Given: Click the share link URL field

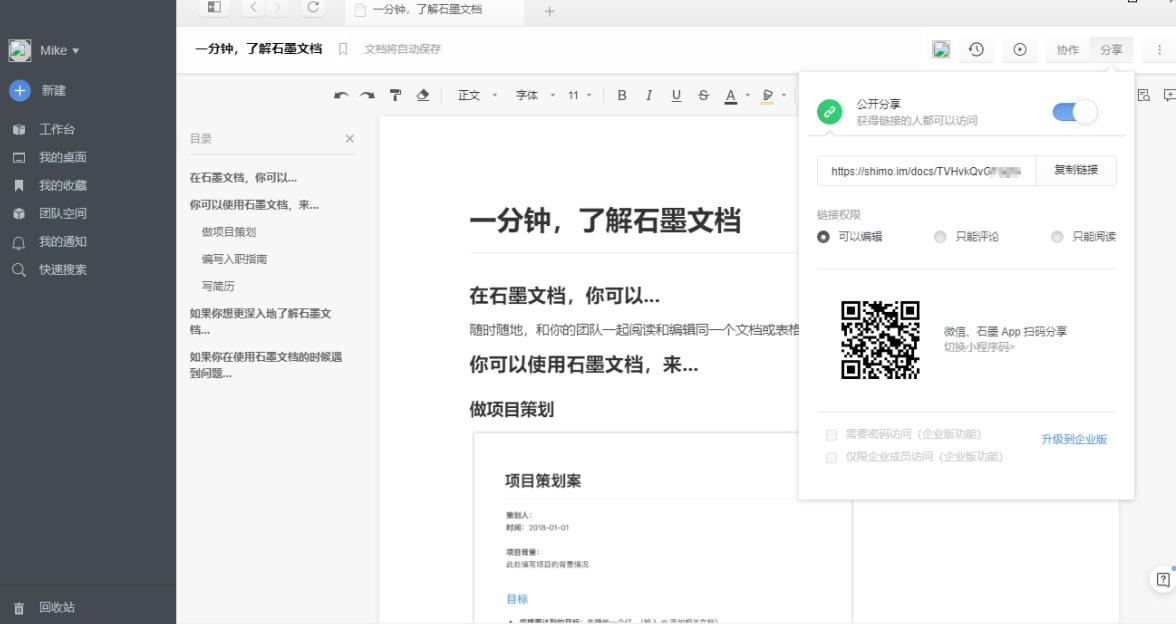Looking at the screenshot, I should (x=926, y=171).
